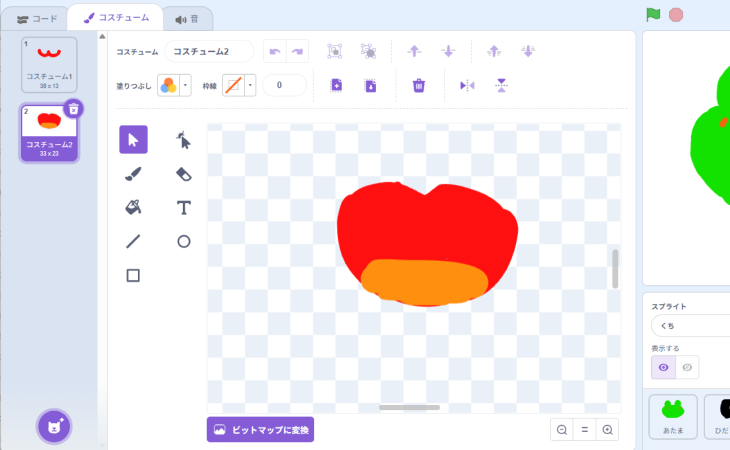Viewport: 730px width, 450px height.
Task: Select the Reshape tool
Action: tap(184, 140)
